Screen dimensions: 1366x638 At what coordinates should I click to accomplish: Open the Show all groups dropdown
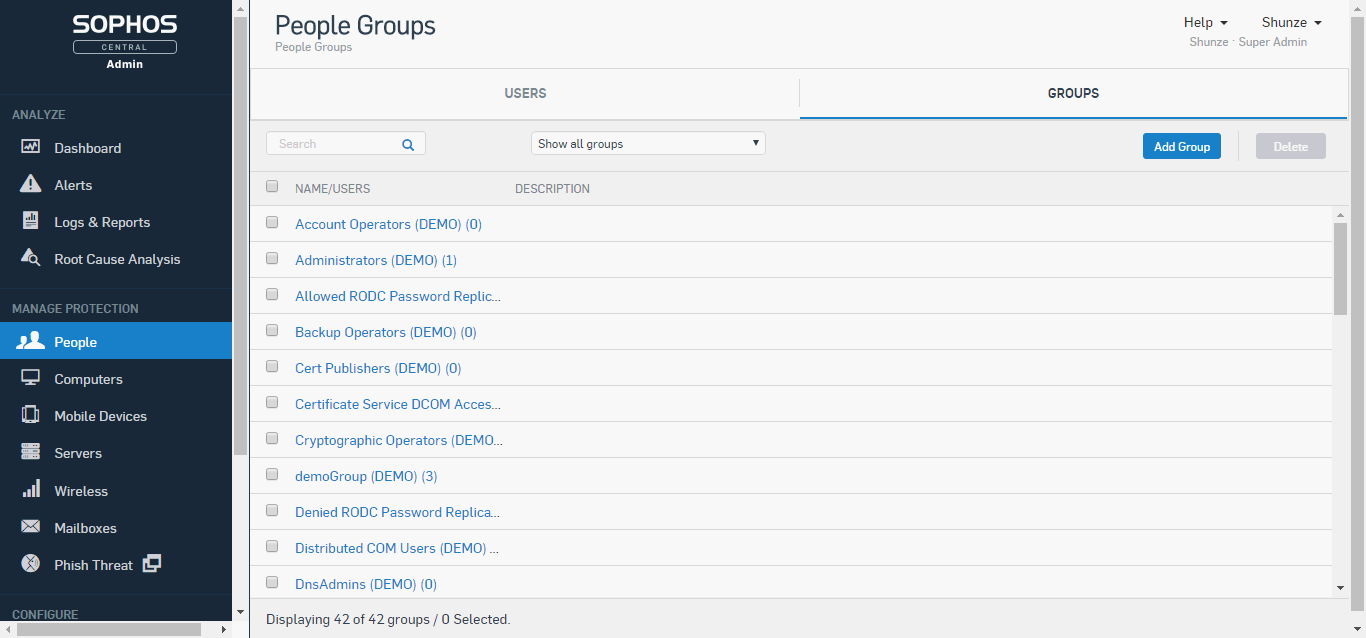click(648, 144)
